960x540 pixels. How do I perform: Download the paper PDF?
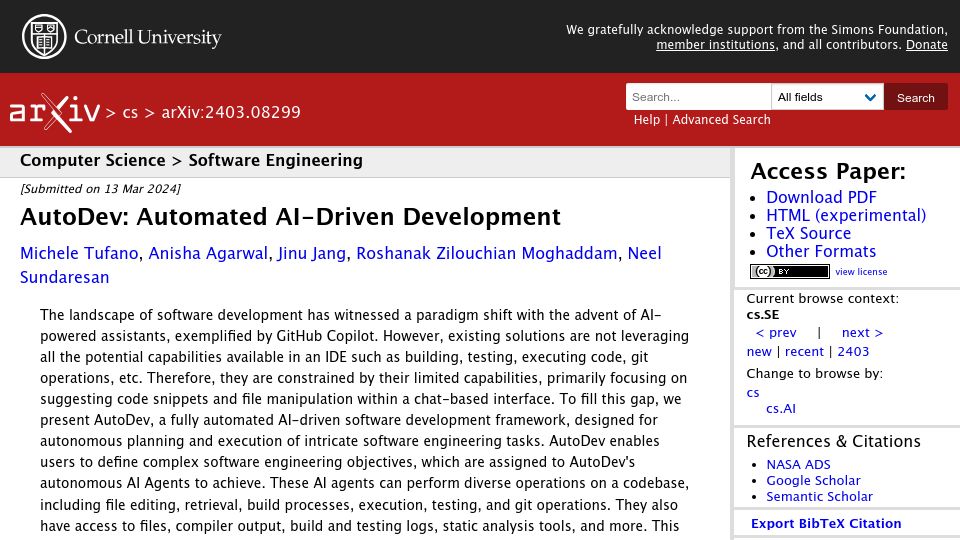(x=821, y=197)
